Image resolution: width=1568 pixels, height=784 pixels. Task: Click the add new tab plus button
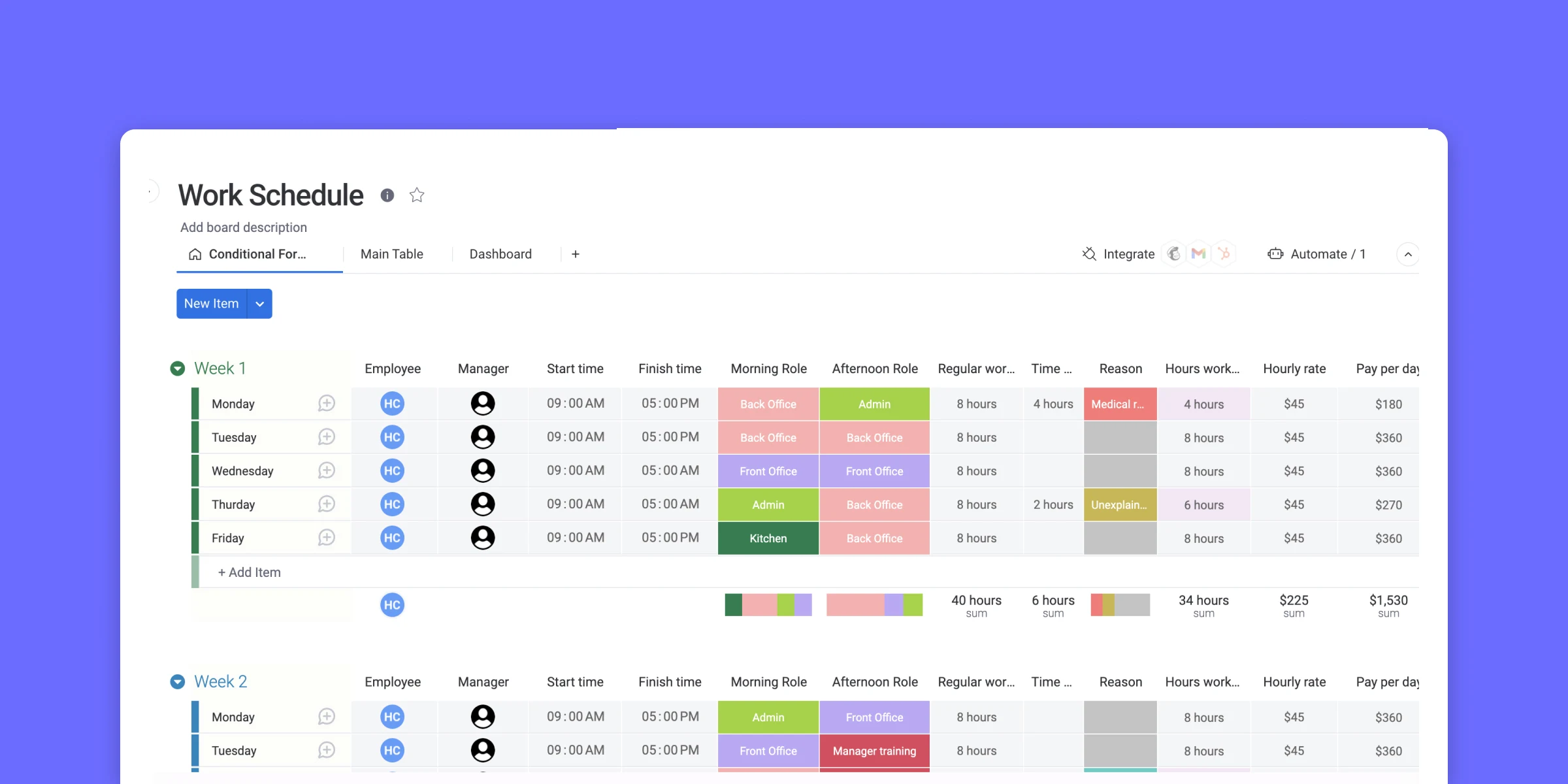(575, 254)
